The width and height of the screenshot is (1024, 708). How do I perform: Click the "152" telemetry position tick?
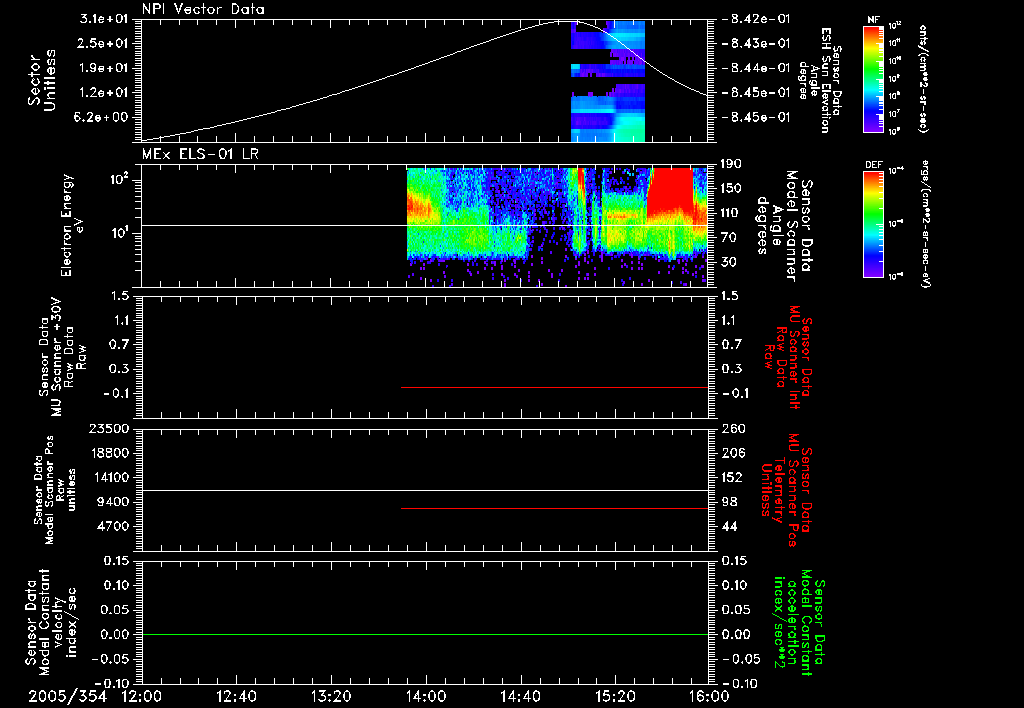733,477
